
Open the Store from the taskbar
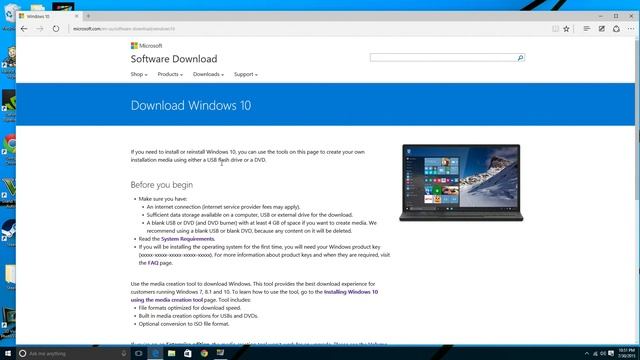(x=188, y=353)
